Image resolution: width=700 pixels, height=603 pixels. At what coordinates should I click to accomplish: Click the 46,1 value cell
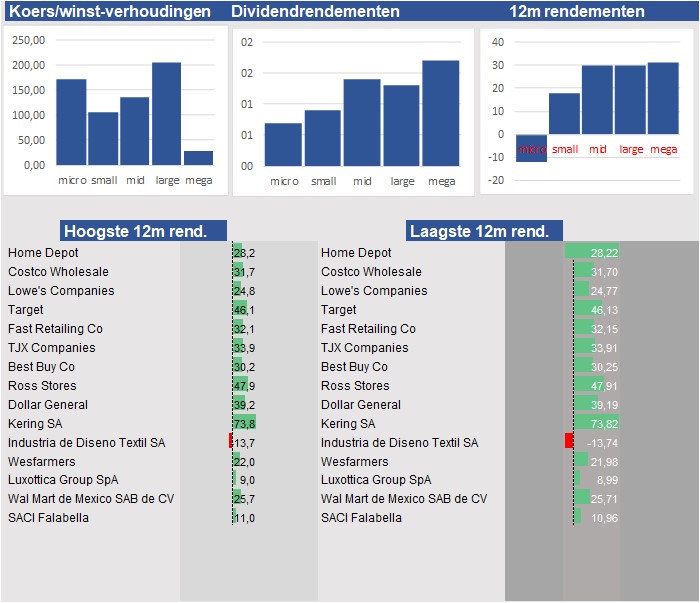pyautogui.click(x=244, y=310)
